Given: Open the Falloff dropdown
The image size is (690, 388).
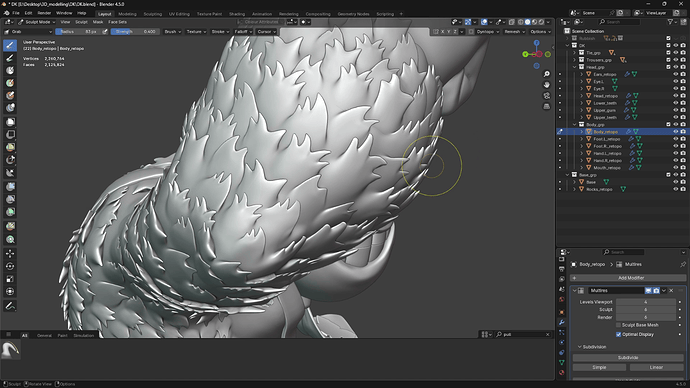Looking at the screenshot, I should (243, 32).
